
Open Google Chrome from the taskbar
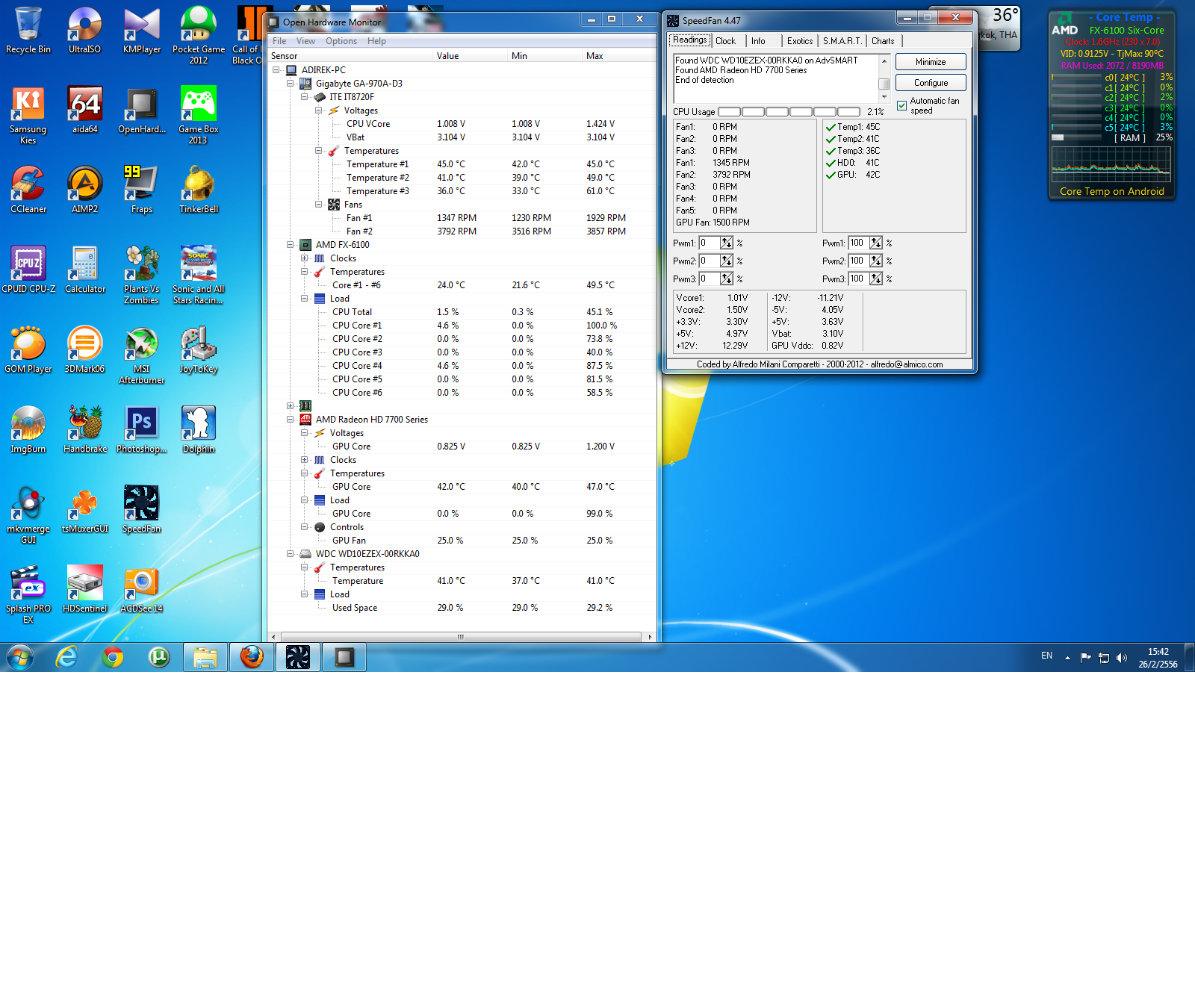coord(113,657)
